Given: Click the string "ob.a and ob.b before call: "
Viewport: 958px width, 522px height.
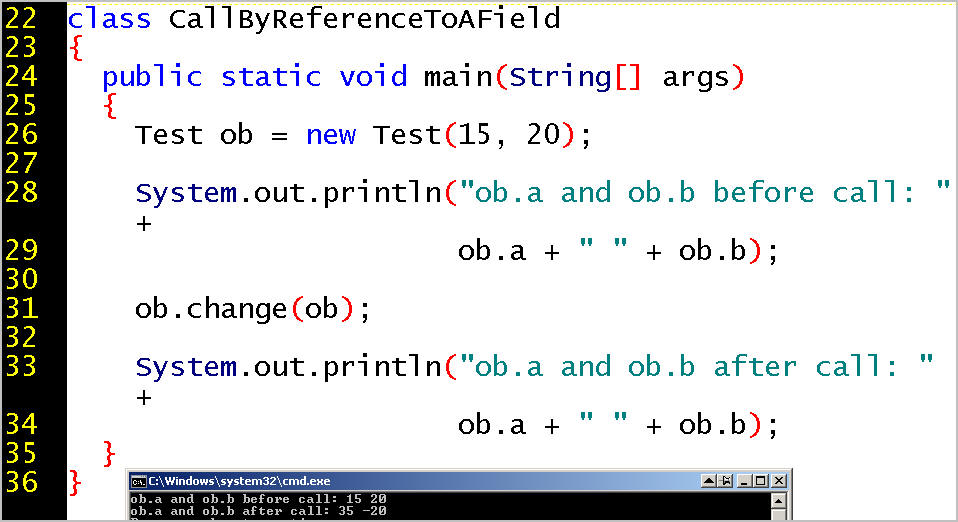Looking at the screenshot, I should [704, 192].
